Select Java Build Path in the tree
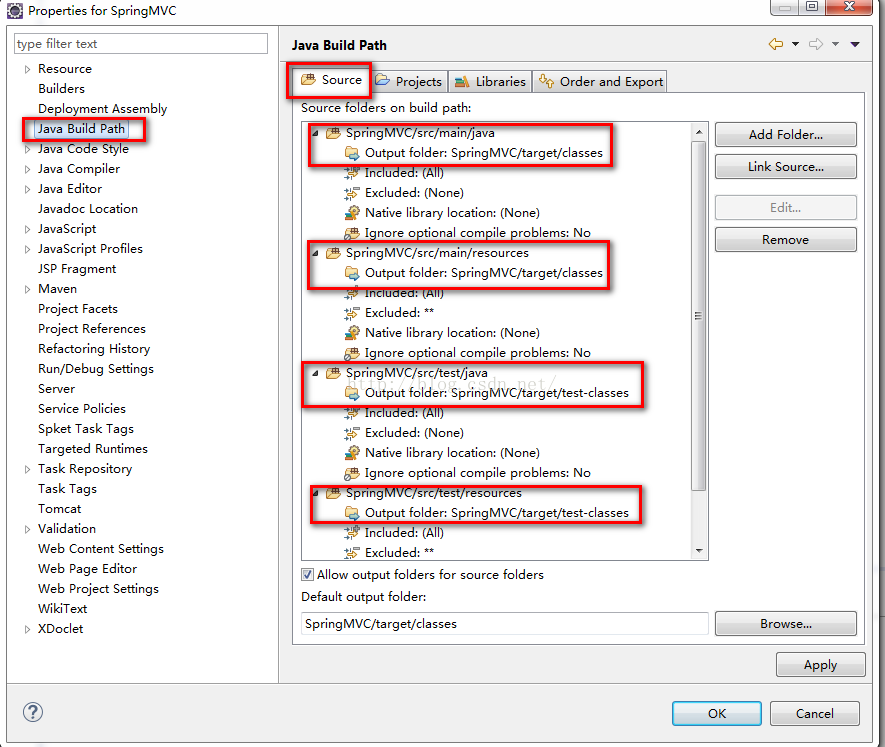The height and width of the screenshot is (747, 885). point(81,129)
